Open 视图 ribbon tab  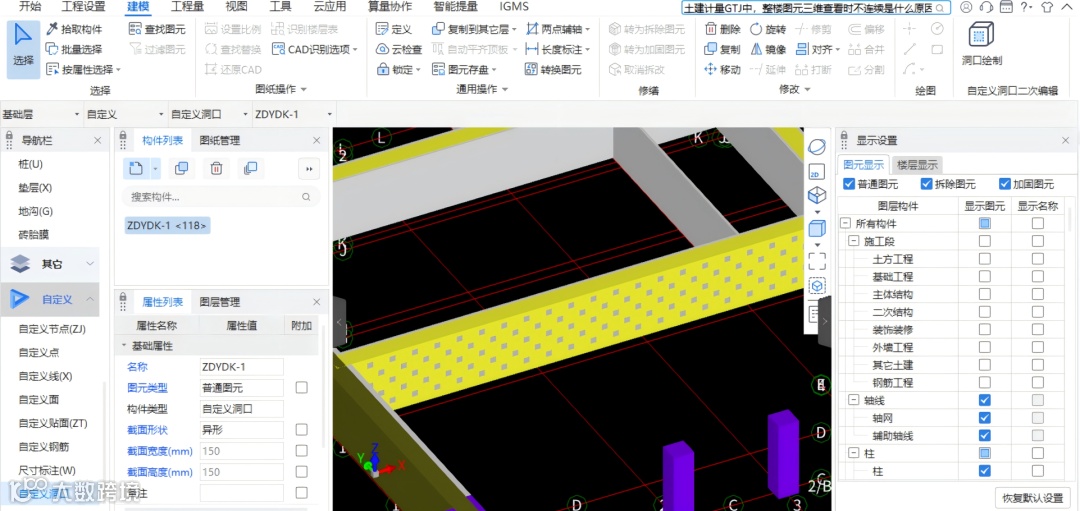(236, 7)
